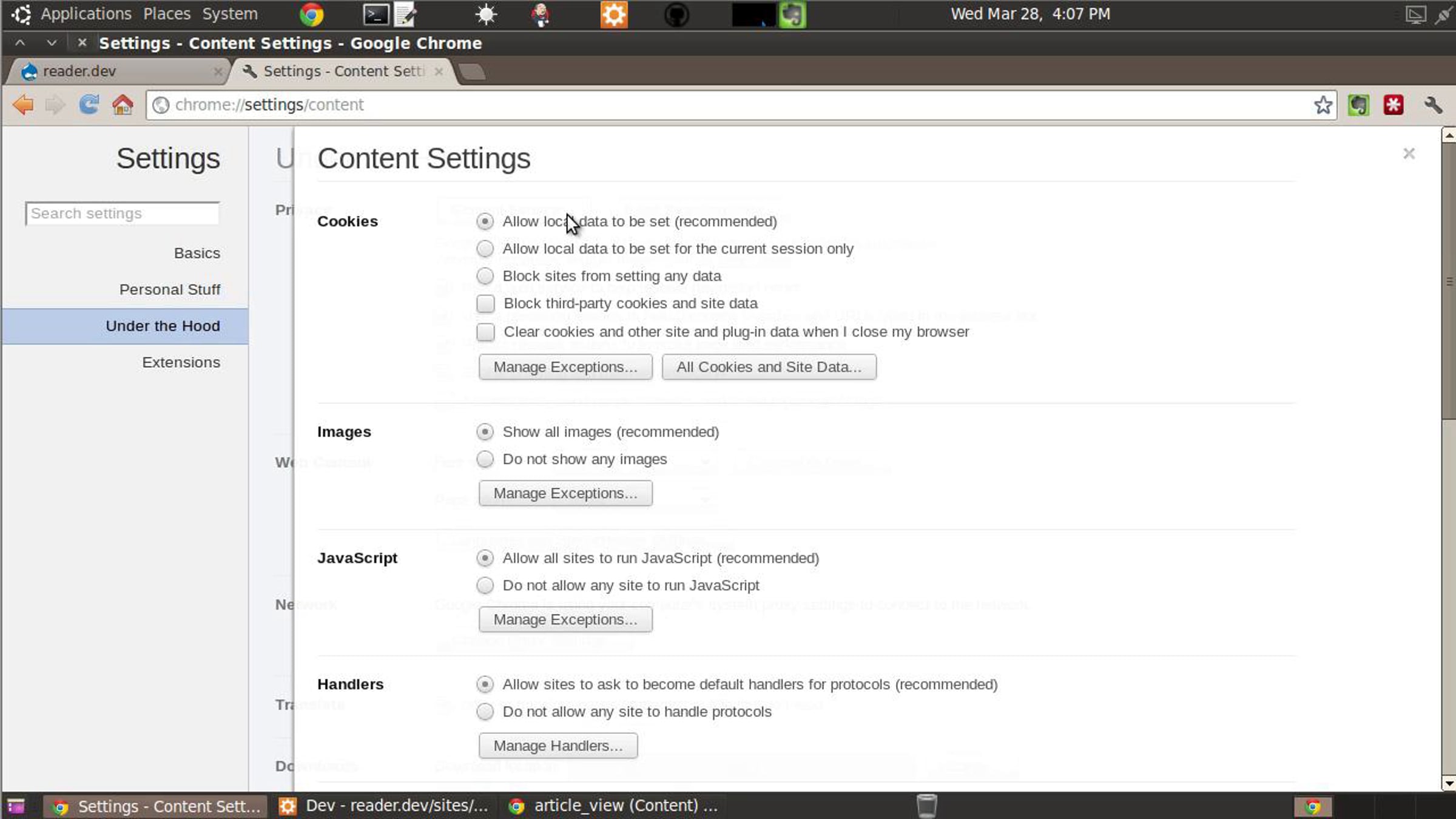Click the Manage Handlers button
This screenshot has width=1456, height=819.
click(x=558, y=746)
